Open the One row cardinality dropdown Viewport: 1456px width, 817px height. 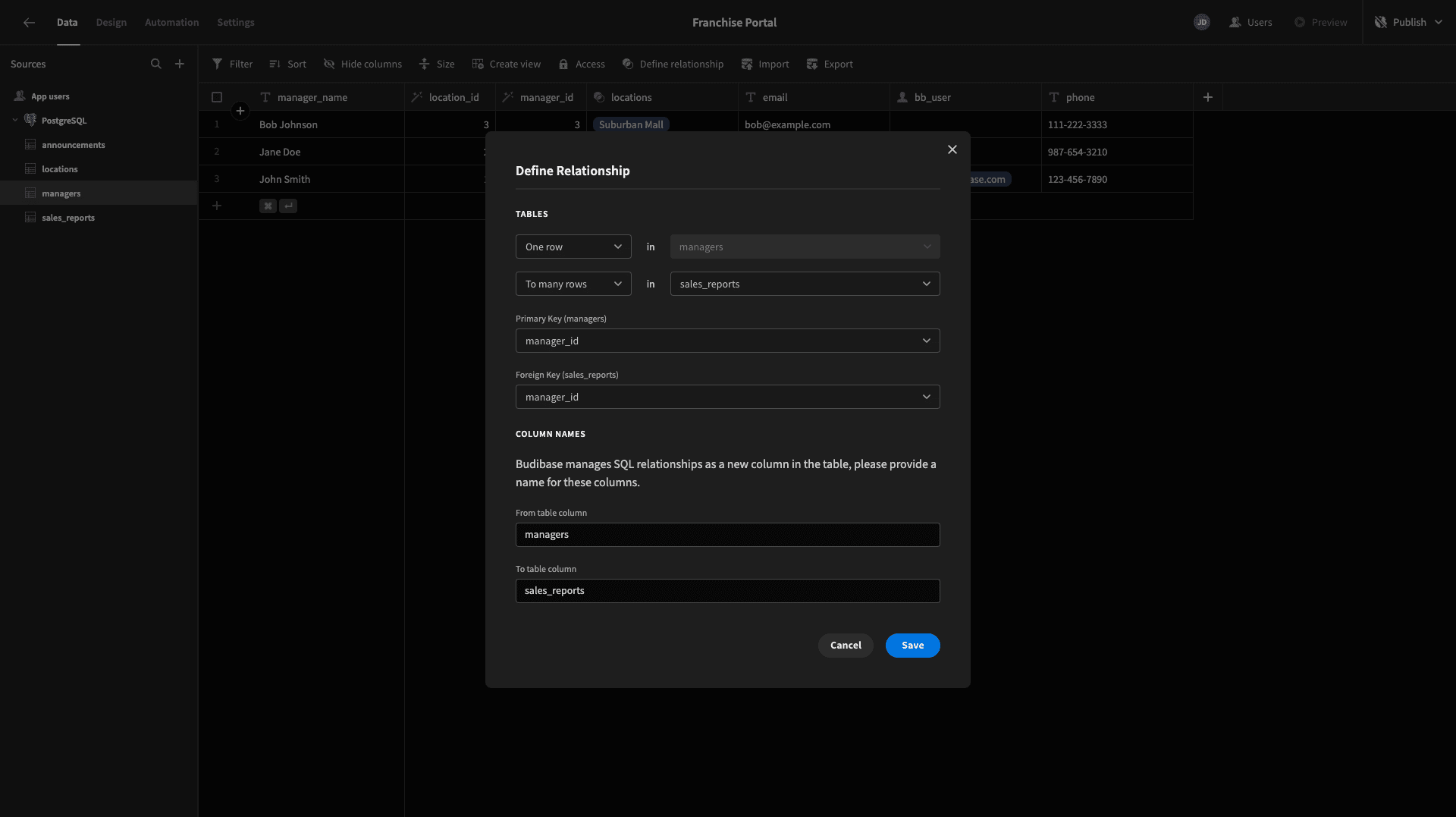573,247
